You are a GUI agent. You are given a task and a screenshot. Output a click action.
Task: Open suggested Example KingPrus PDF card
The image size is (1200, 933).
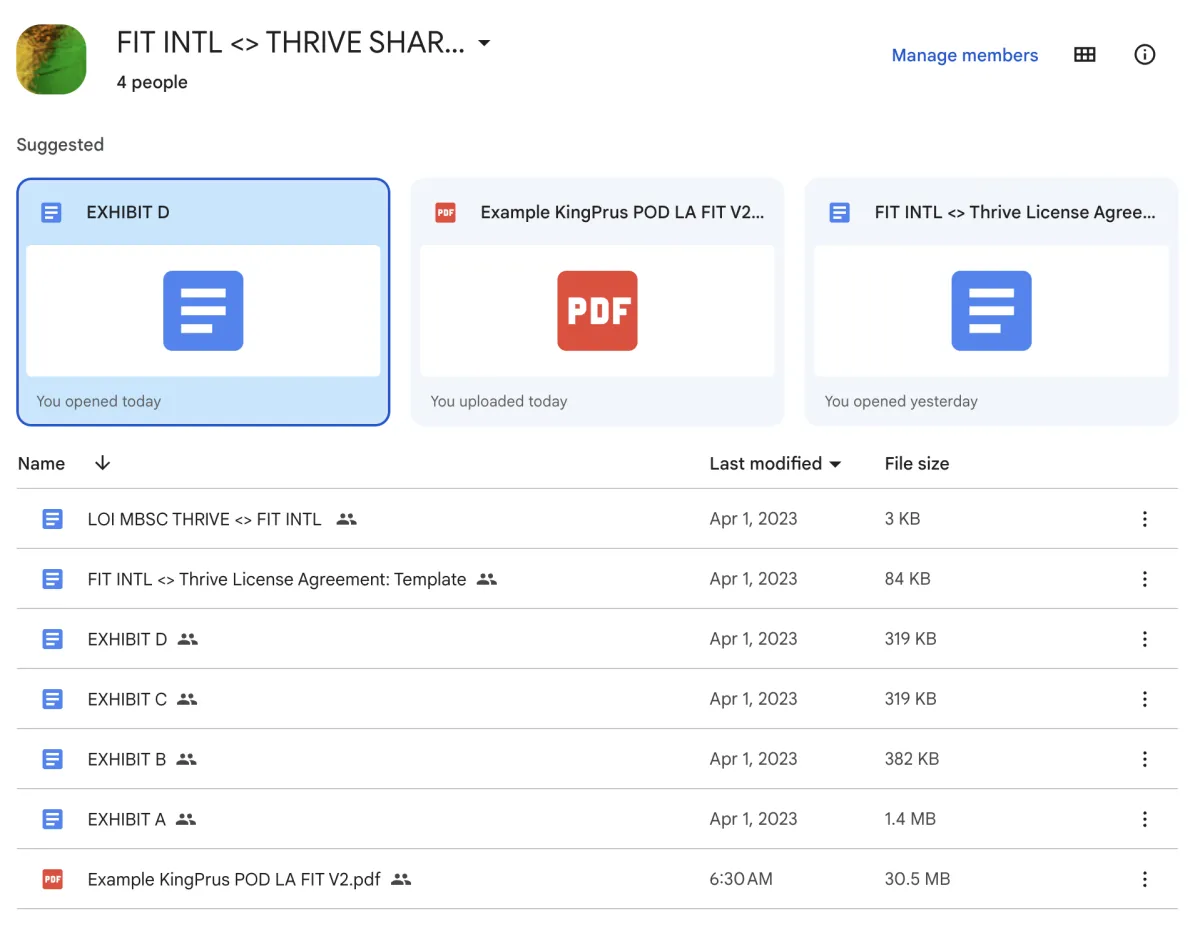point(597,302)
